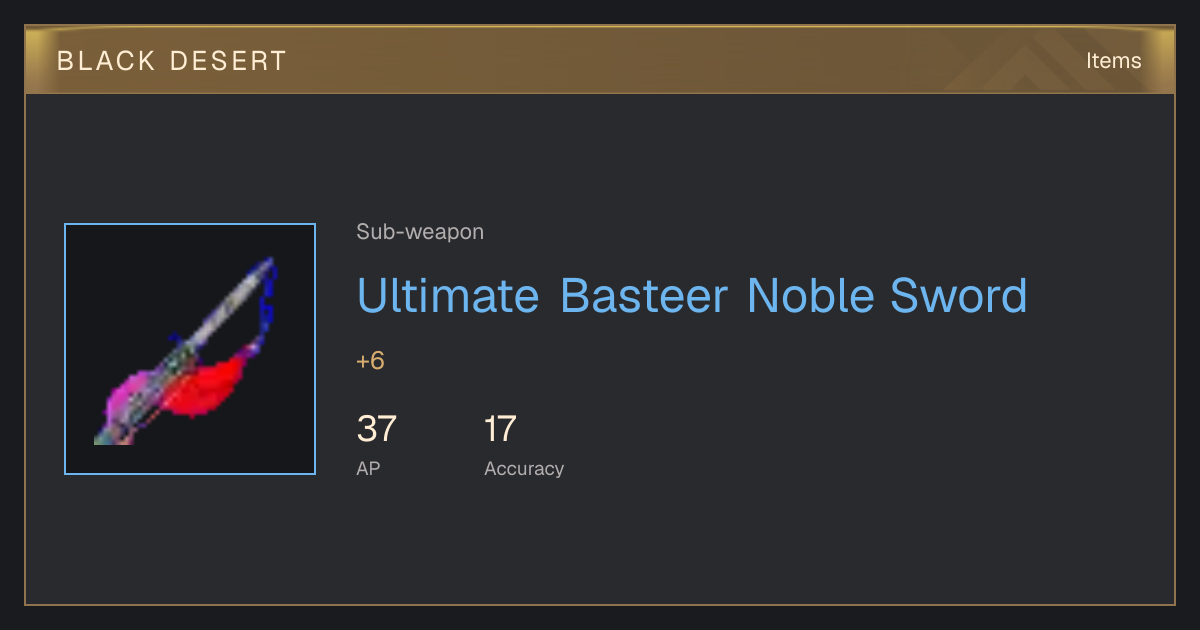
Task: Open the Items page link
Action: point(1113,60)
